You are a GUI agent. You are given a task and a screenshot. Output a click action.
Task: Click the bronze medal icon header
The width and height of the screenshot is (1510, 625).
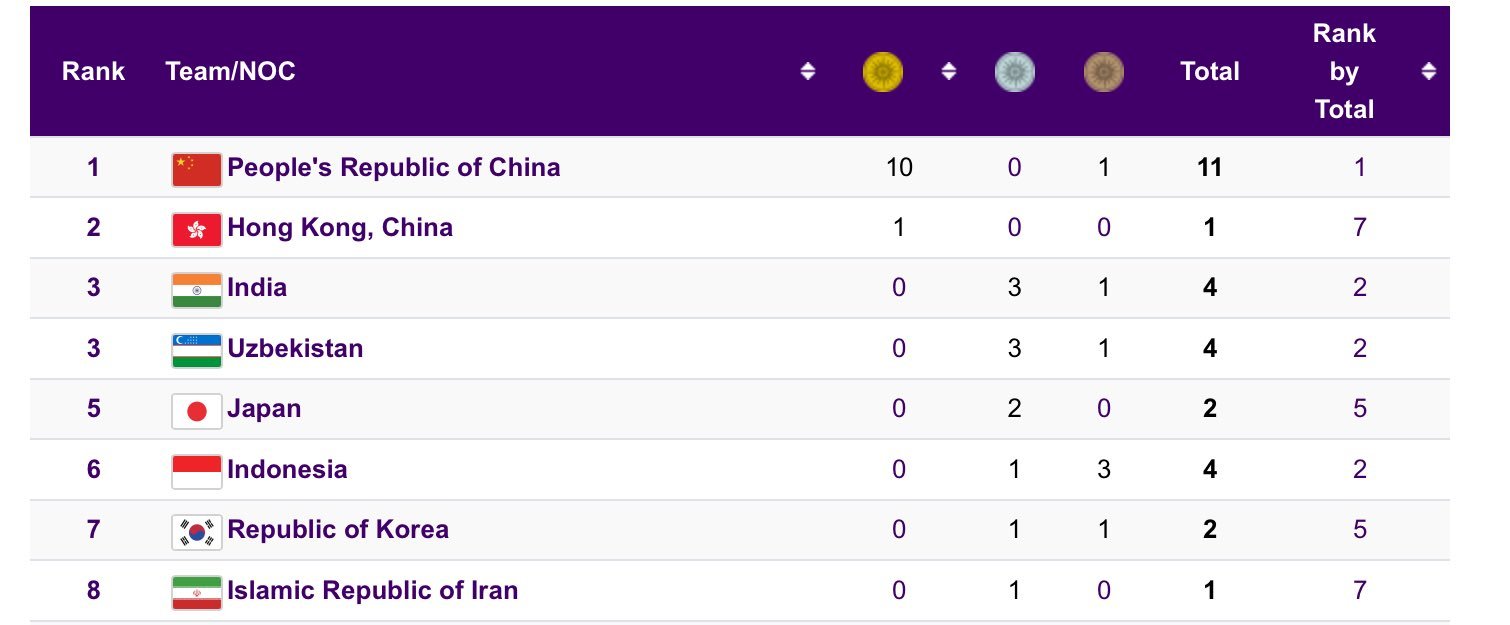[1103, 72]
